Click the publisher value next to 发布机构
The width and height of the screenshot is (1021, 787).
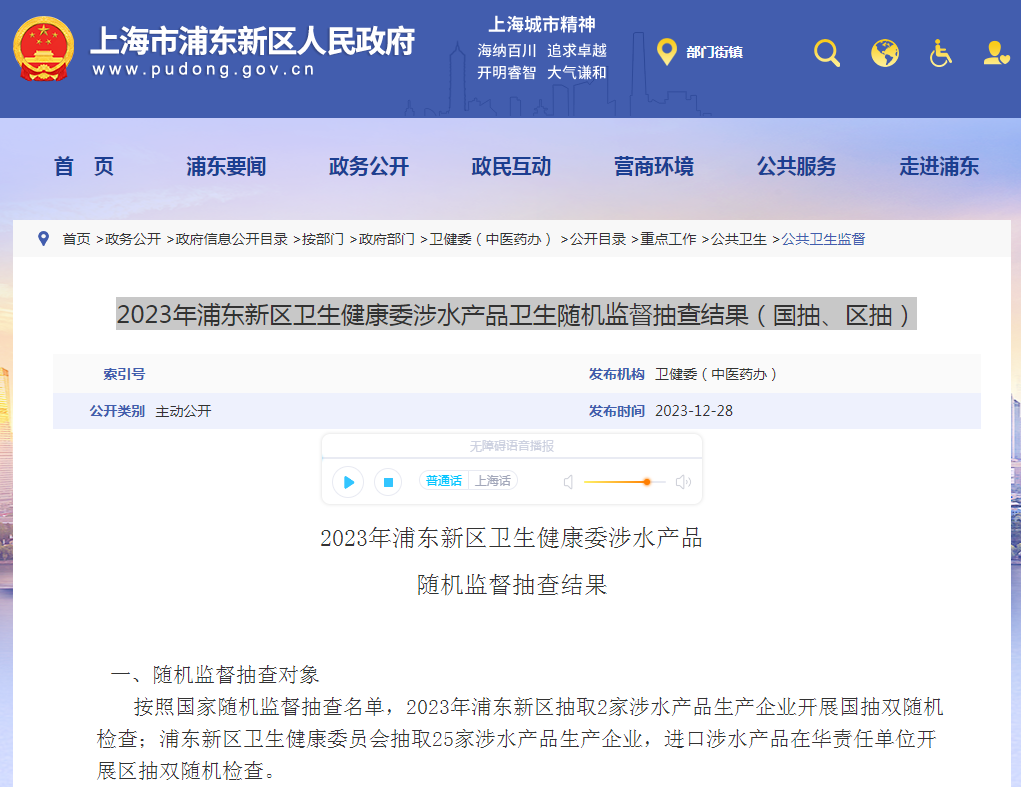click(716, 374)
